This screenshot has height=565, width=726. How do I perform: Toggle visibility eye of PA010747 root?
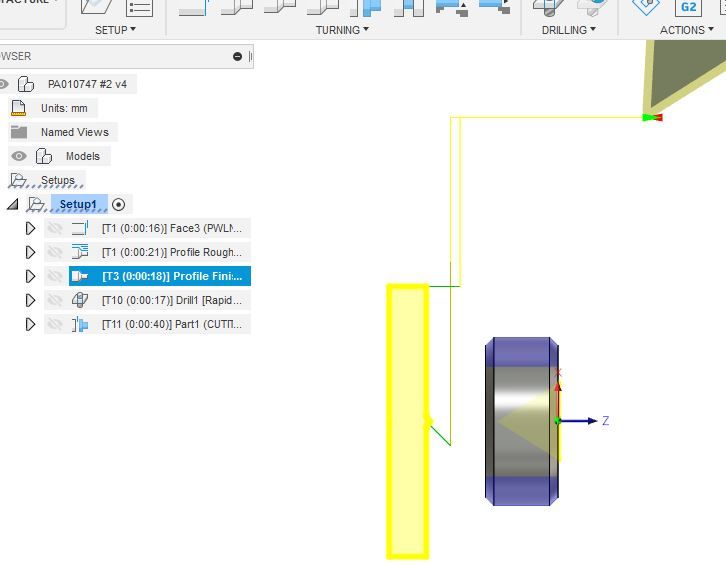click(x=3, y=84)
